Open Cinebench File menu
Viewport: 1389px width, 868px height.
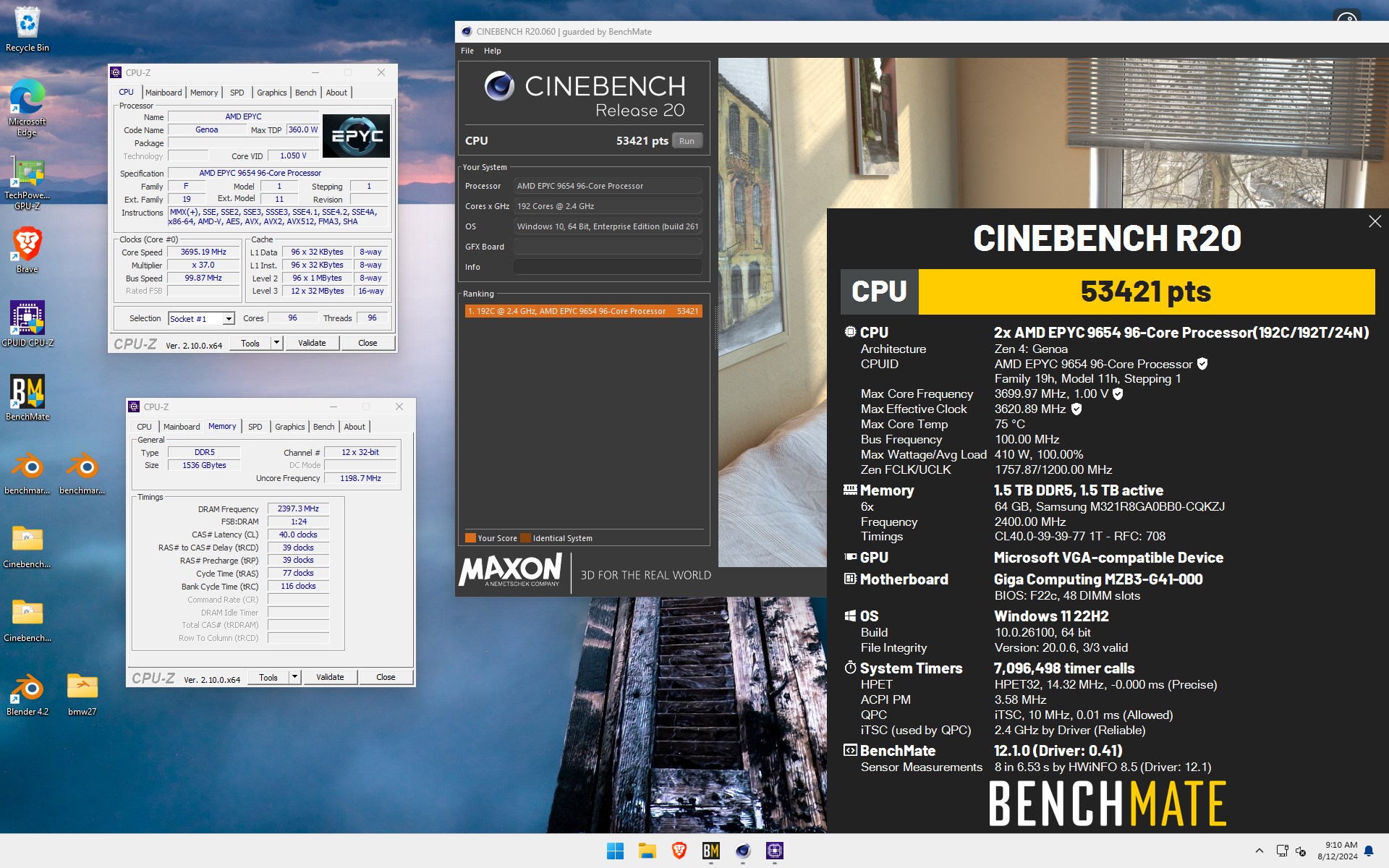pyautogui.click(x=467, y=51)
